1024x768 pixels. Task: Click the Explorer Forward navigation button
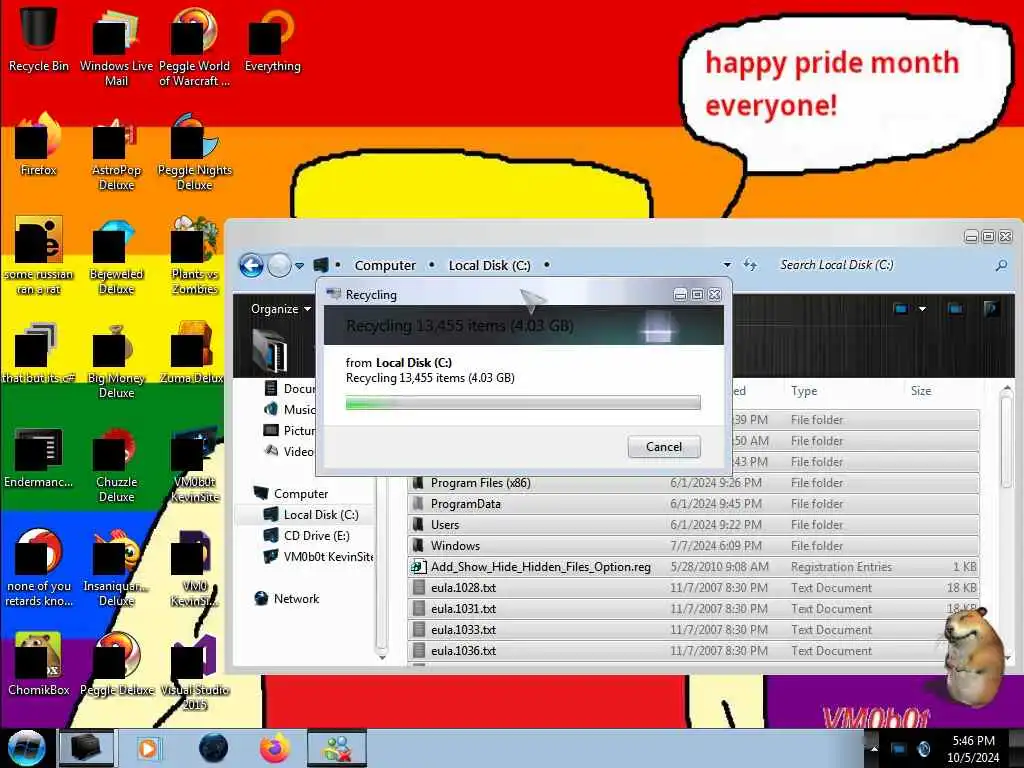tap(280, 266)
